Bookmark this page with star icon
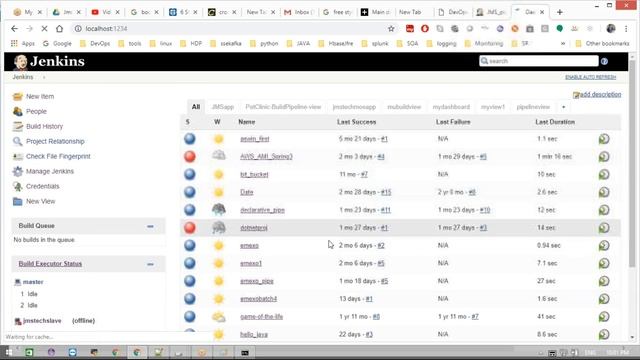Image resolution: width=640 pixels, height=360 pixels. 391,29
